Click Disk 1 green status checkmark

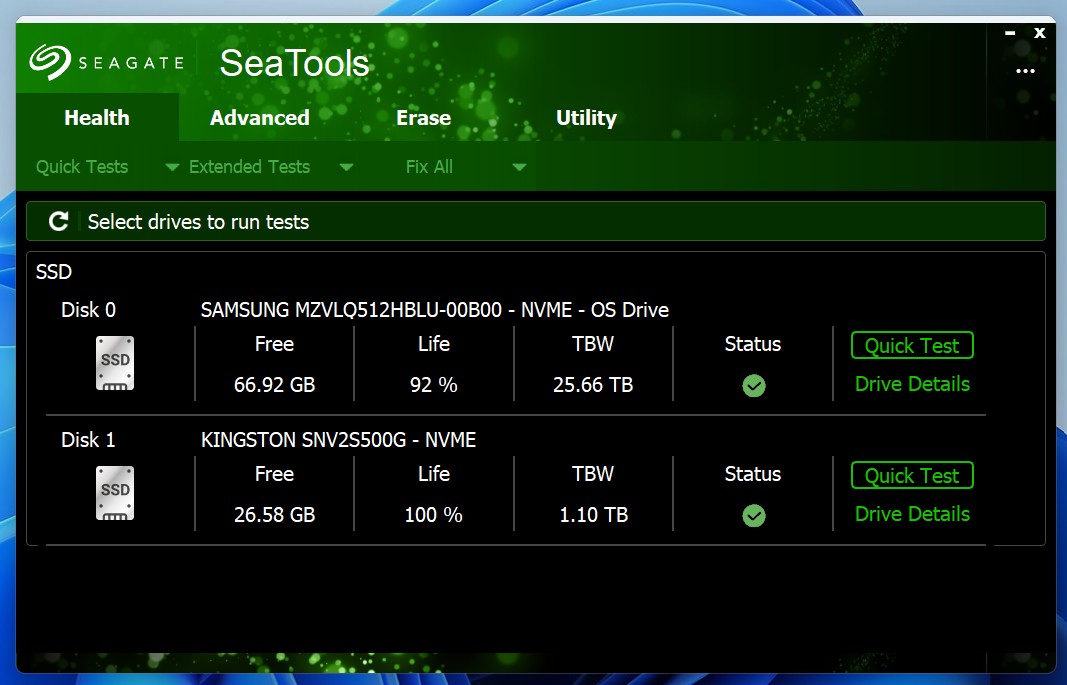(754, 516)
